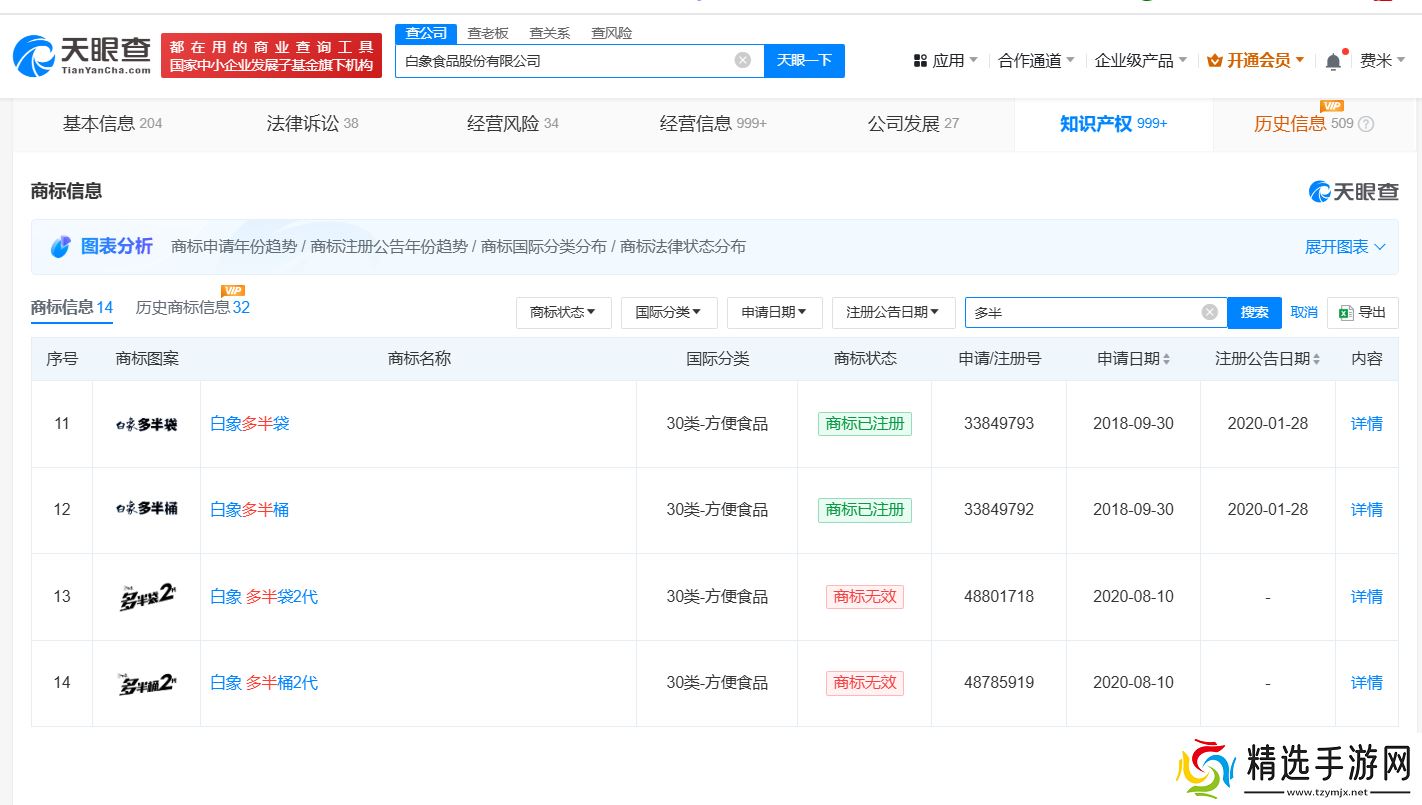Sort by 注册公告日期 column arrows

[1316, 359]
